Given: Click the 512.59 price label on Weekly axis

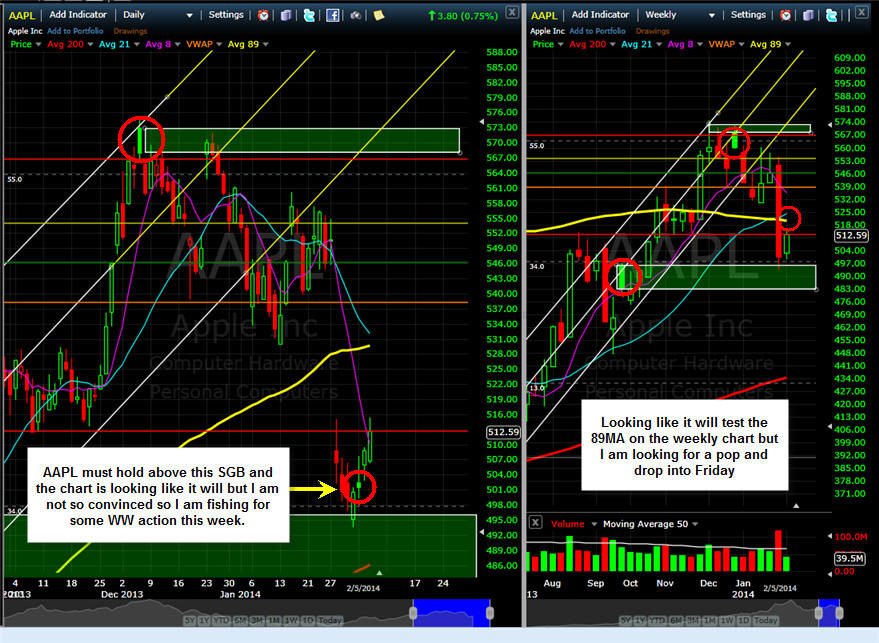Looking at the screenshot, I should (x=851, y=236).
